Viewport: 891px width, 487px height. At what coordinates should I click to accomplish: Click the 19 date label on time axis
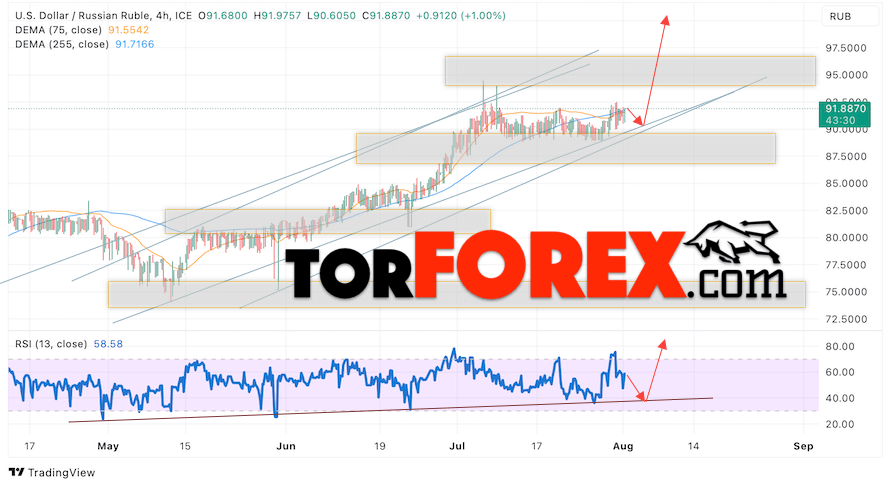(380, 446)
